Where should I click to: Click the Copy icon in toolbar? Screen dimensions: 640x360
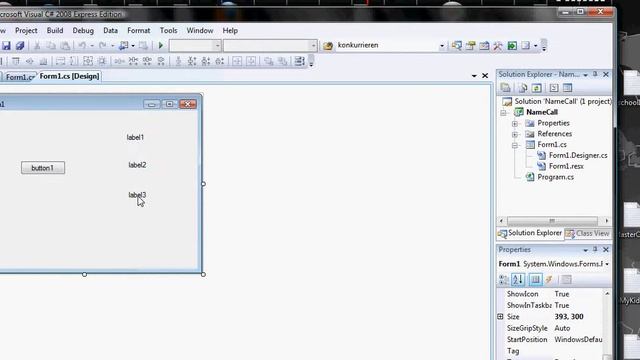51,46
